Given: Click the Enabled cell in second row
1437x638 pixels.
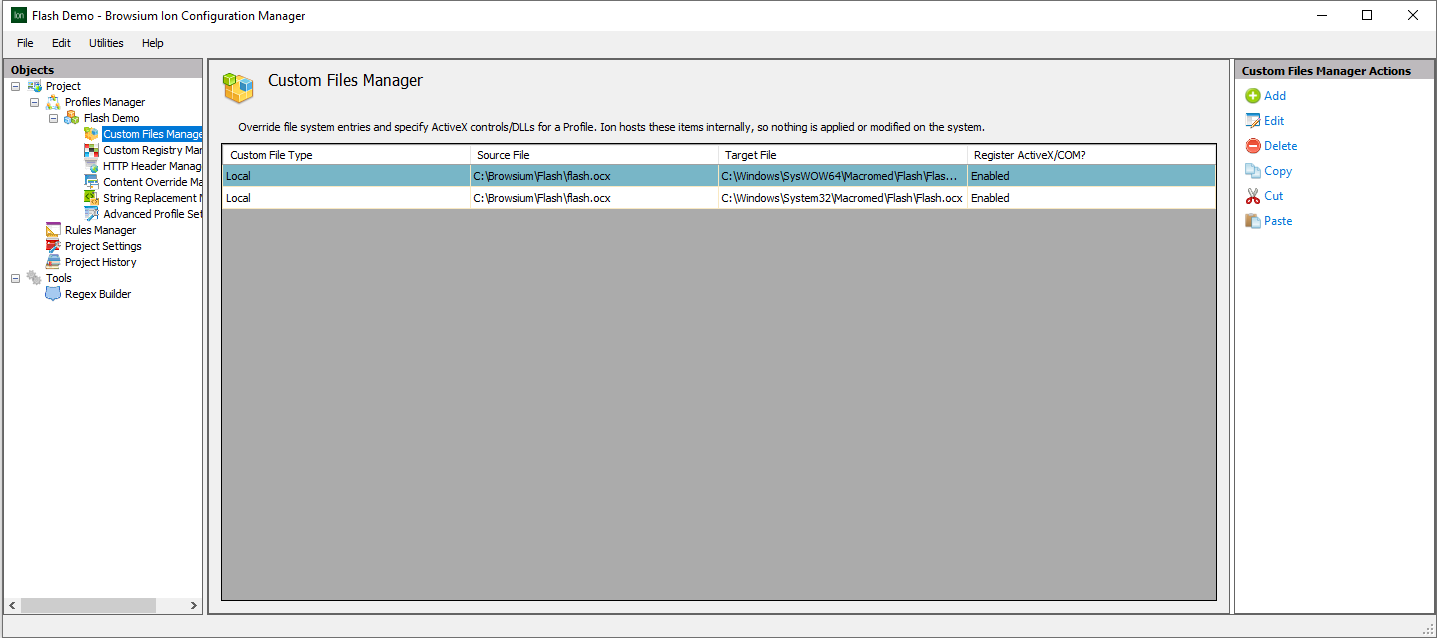Looking at the screenshot, I should tap(1091, 198).
